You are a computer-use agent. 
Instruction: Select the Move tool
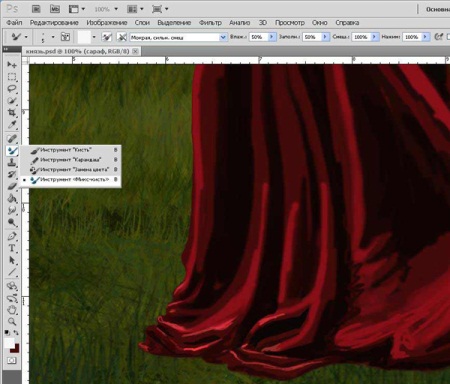pos(12,64)
